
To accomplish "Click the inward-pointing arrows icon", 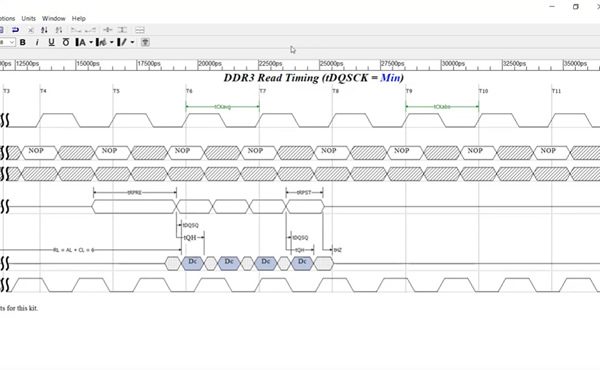I will (108, 30).
